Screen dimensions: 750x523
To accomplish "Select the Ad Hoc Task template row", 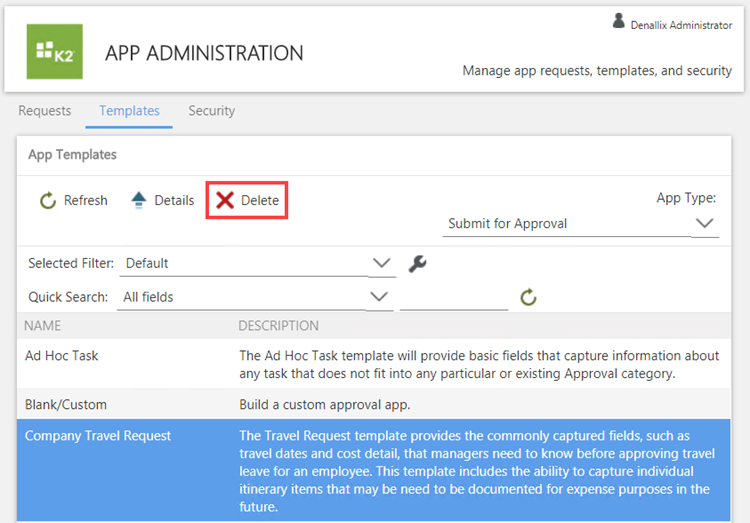I will [62, 355].
